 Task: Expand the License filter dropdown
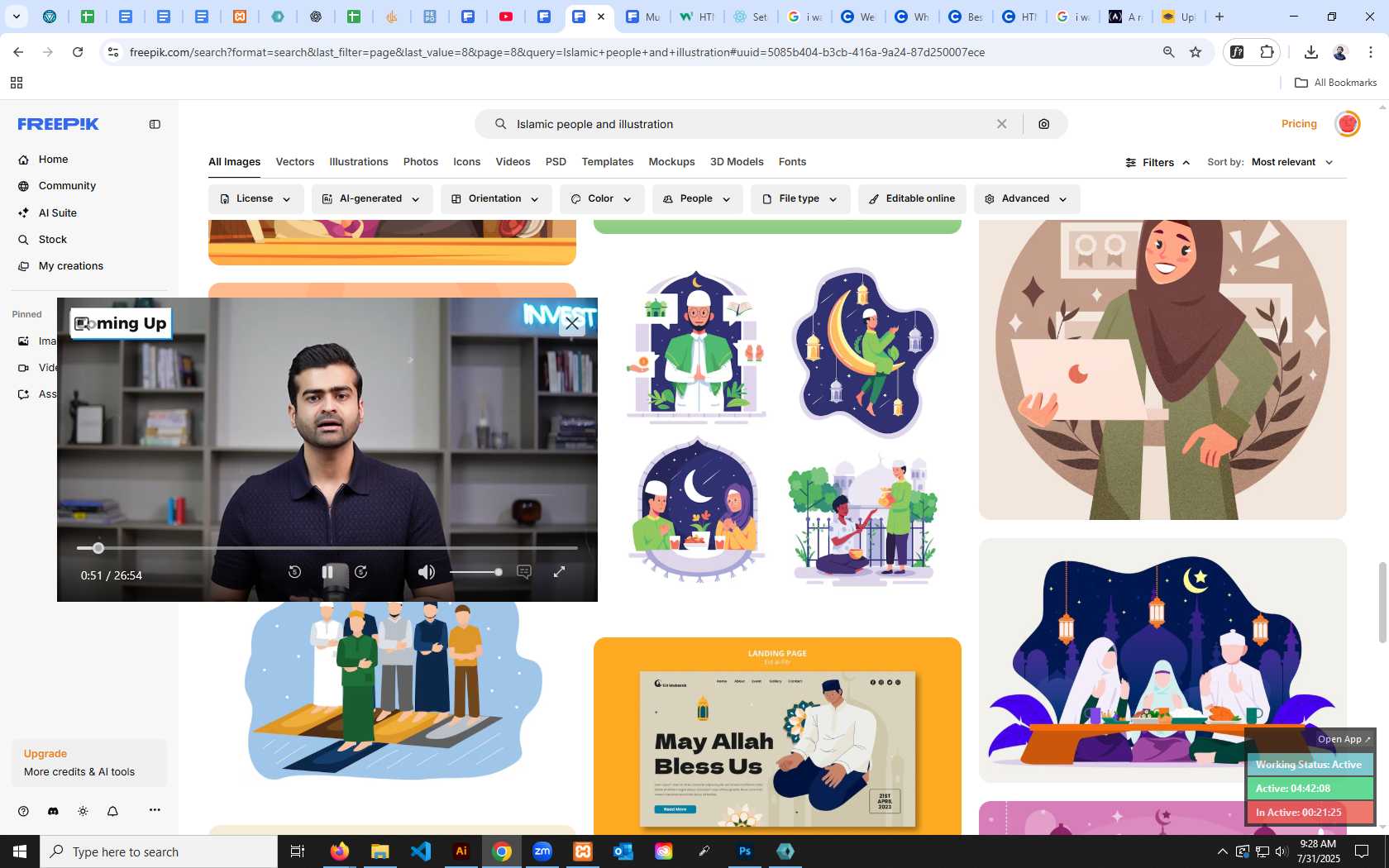255,199
